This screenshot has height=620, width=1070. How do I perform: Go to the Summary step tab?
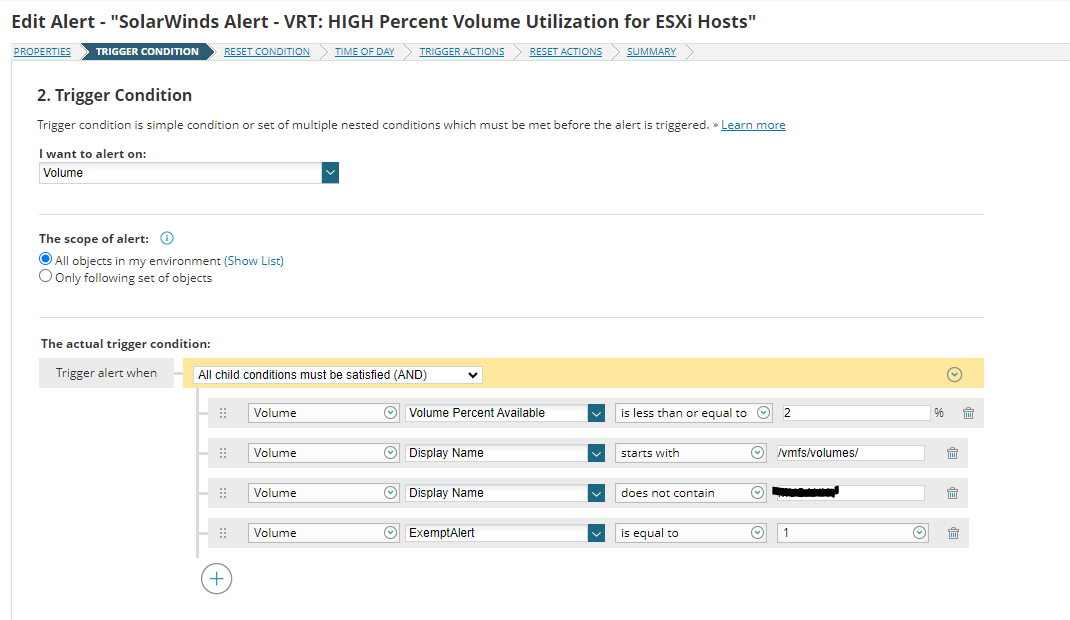[652, 51]
